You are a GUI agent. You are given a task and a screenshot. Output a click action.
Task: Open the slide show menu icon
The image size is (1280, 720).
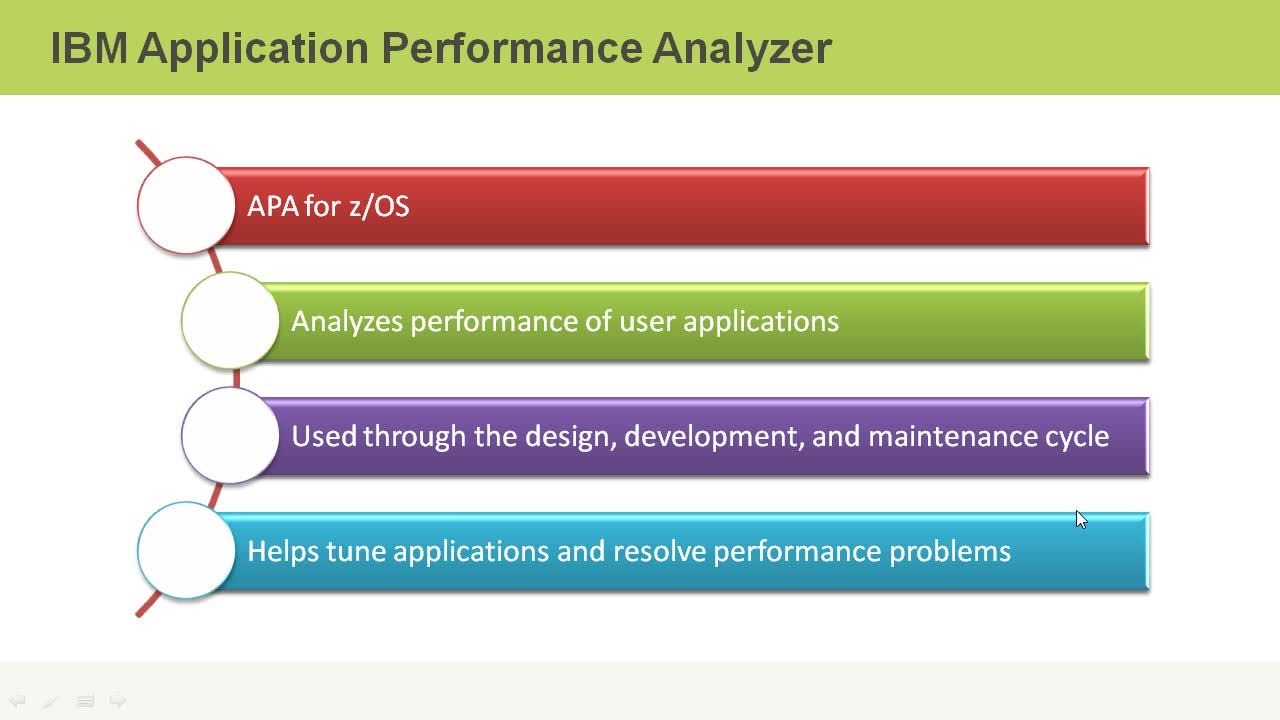(85, 702)
